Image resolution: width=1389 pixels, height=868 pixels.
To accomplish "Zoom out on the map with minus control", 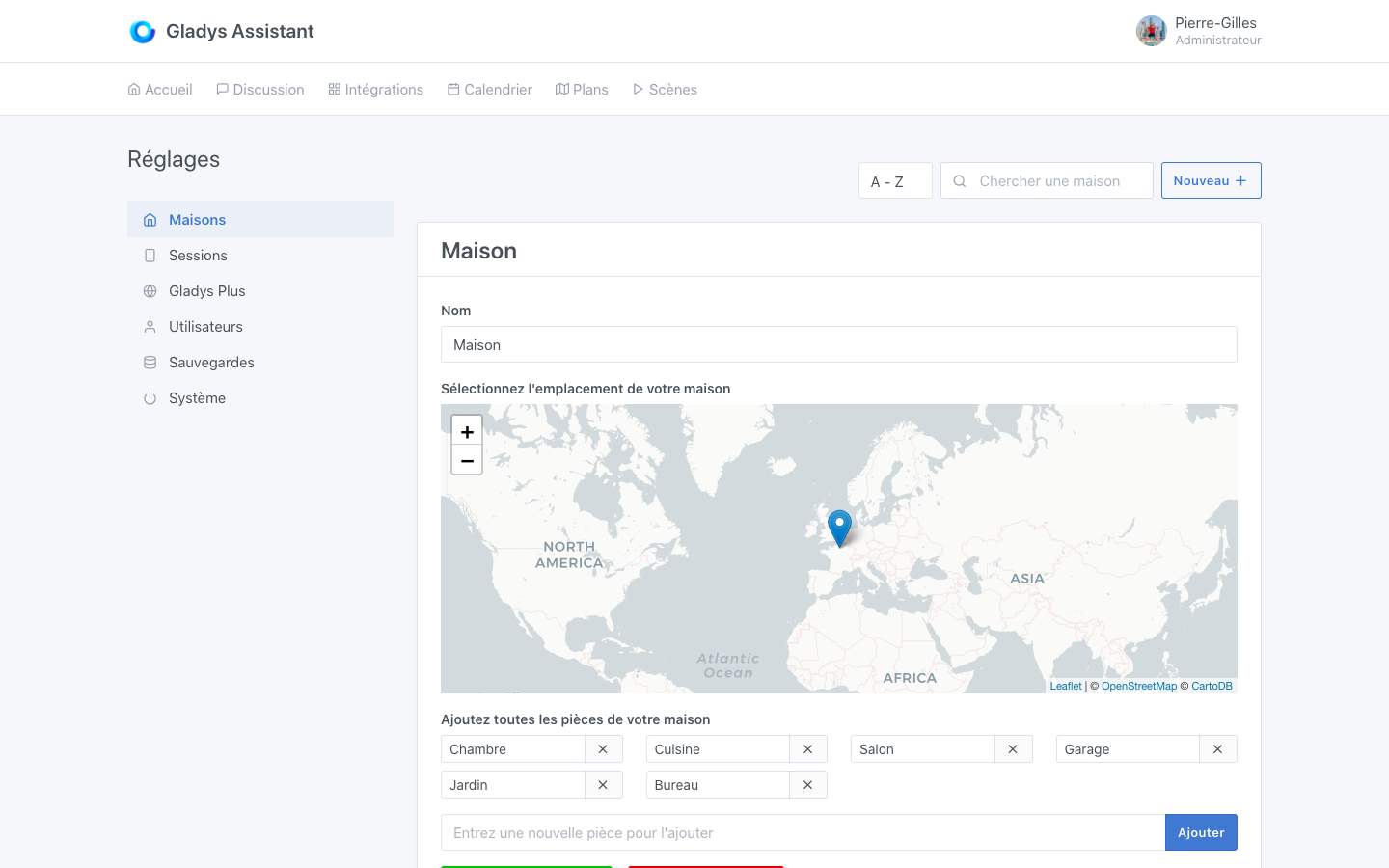I will coord(466,459).
